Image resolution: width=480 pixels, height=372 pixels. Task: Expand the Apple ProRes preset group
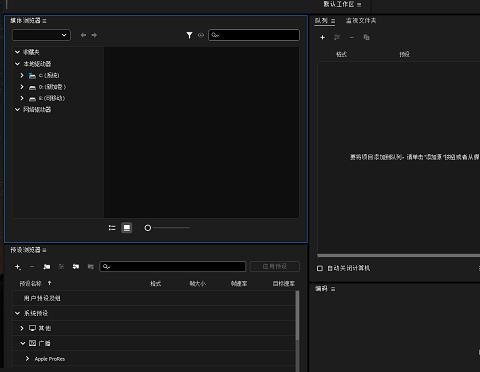click(27, 359)
